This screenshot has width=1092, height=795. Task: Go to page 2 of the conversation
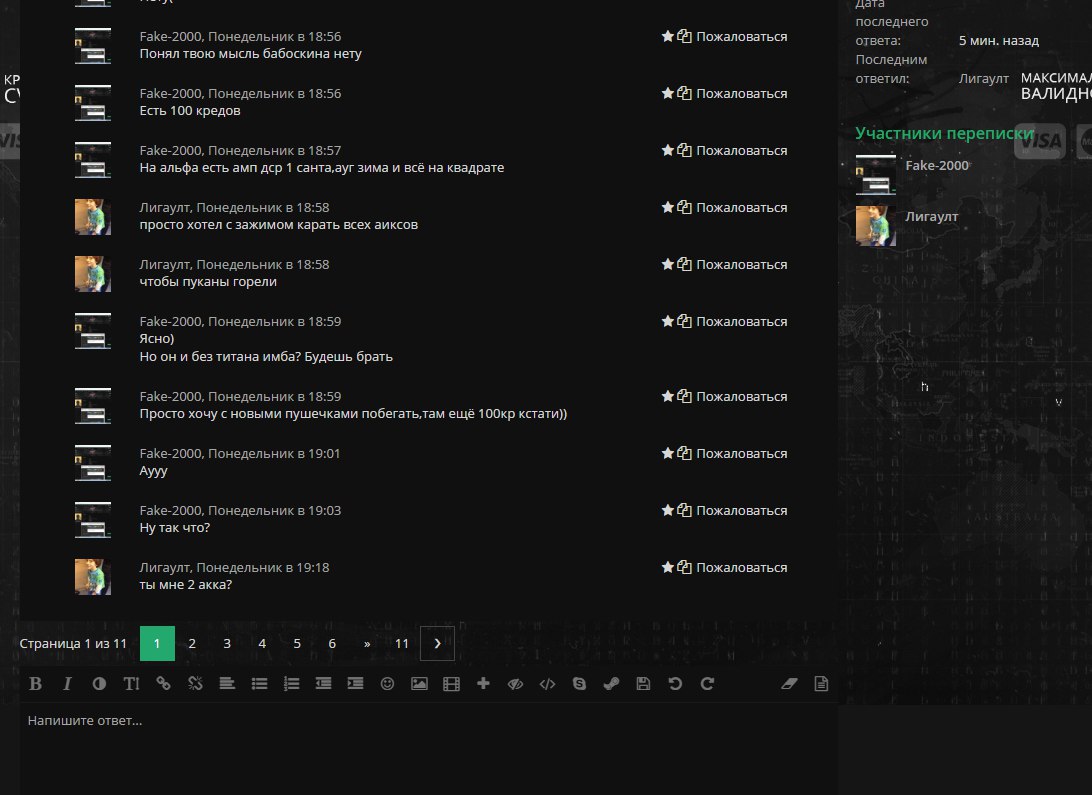click(192, 643)
